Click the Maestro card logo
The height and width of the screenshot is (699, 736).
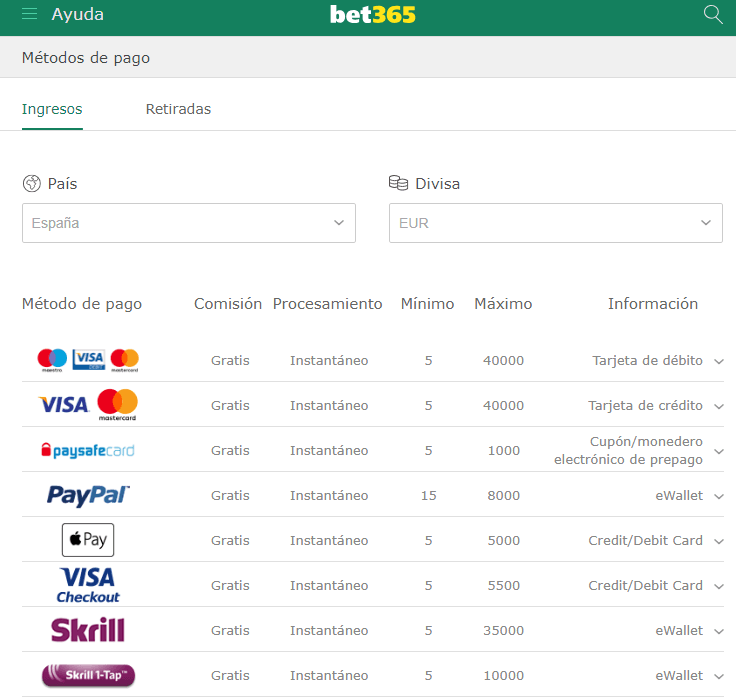pyautogui.click(x=52, y=360)
